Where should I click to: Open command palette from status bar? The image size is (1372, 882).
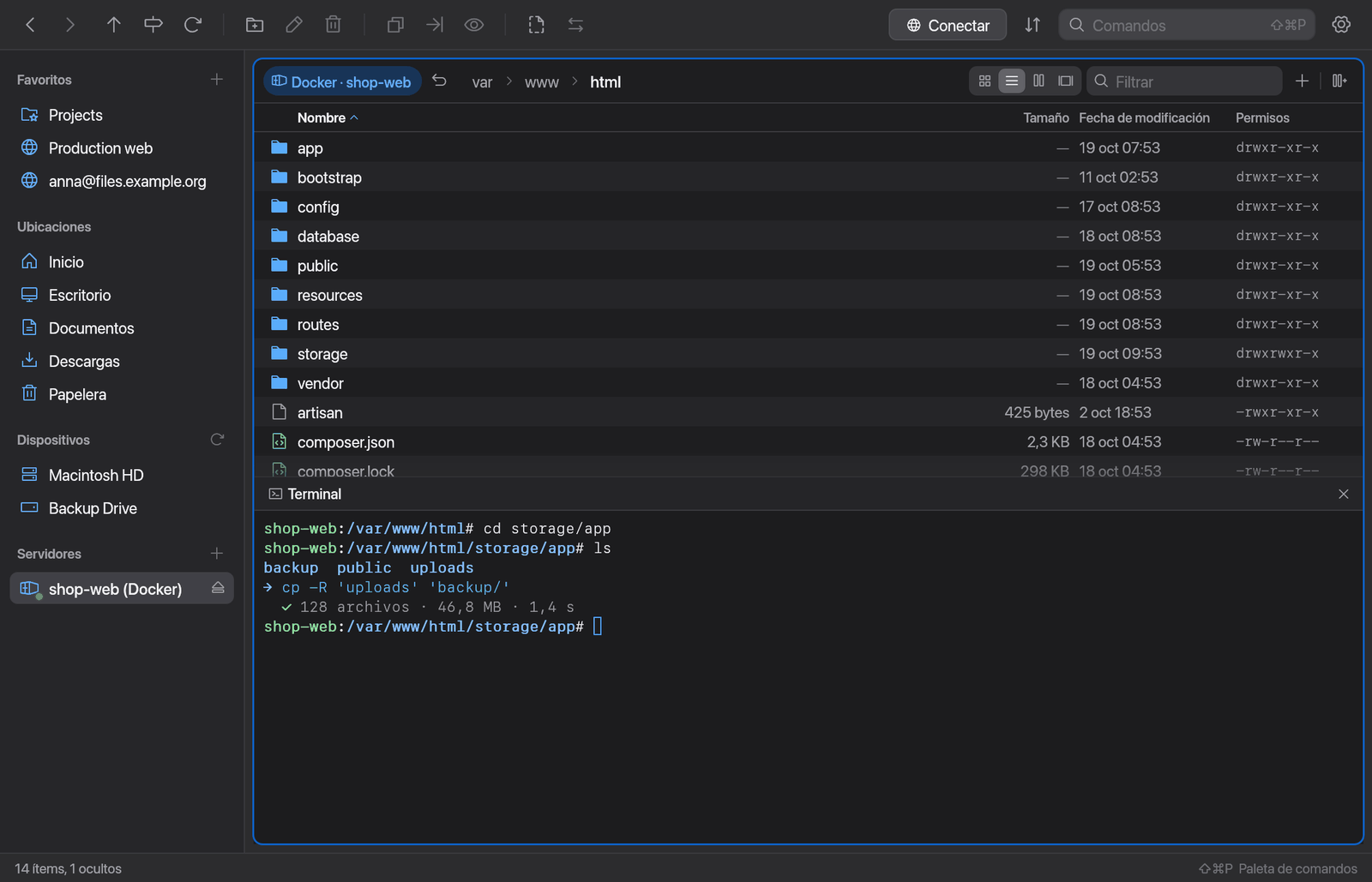coord(1278,868)
